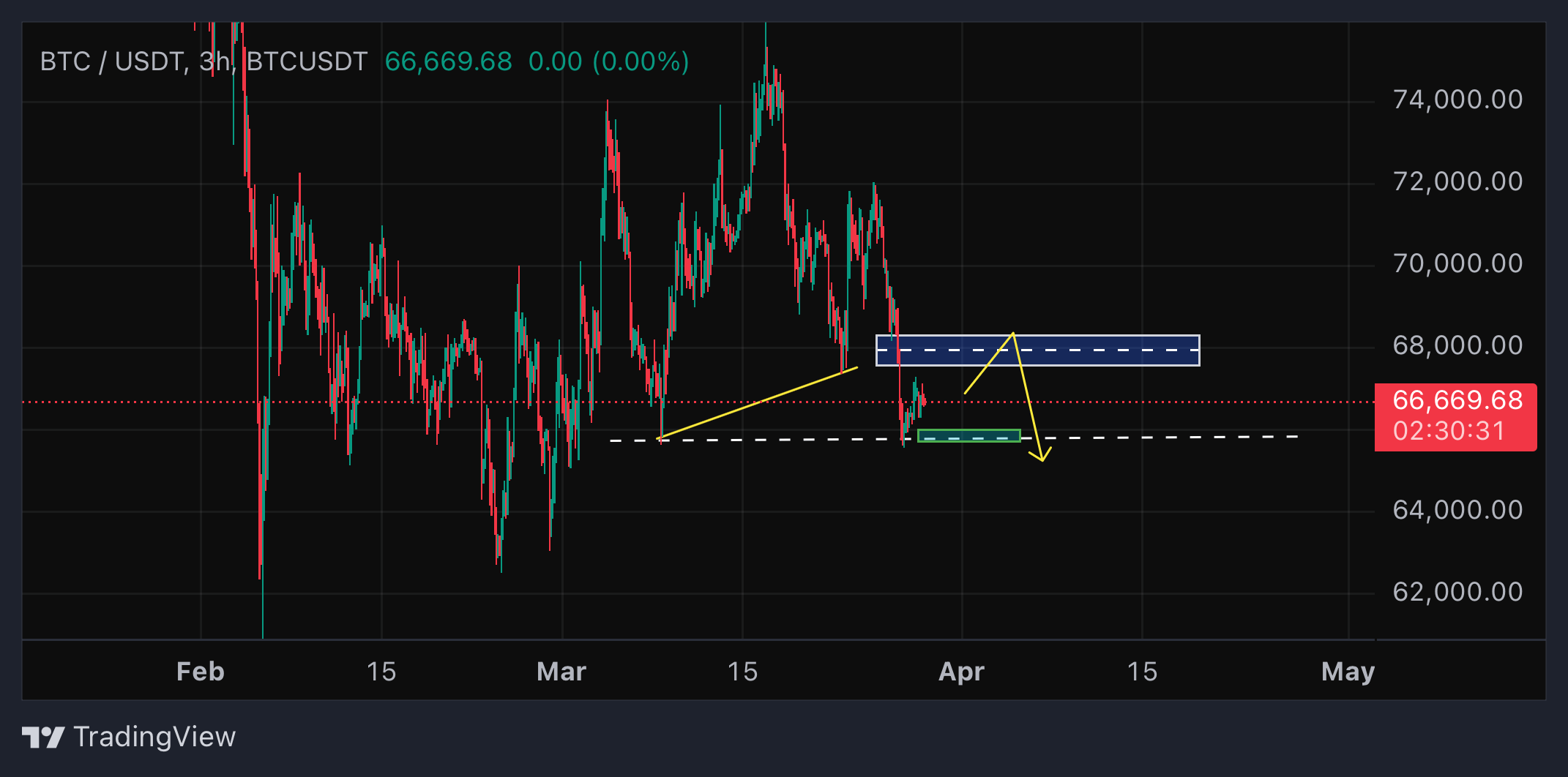Click the 02:30:31 candle countdown timer
Viewport: 1568px width, 777px height.
click(1449, 431)
